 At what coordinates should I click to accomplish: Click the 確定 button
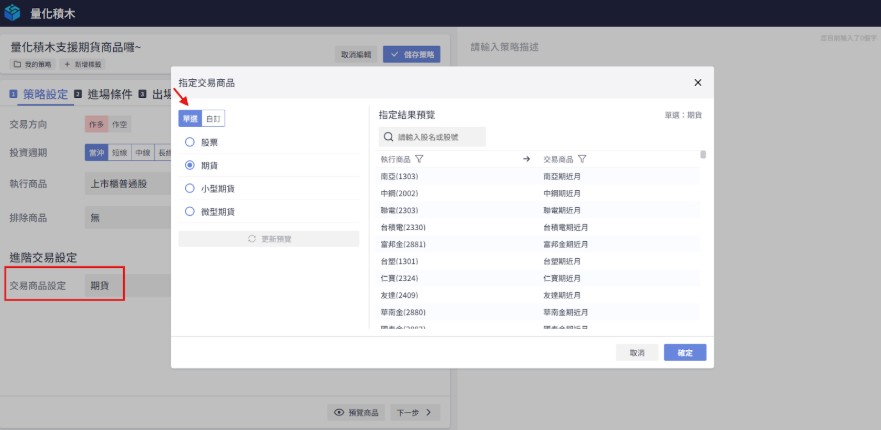685,353
